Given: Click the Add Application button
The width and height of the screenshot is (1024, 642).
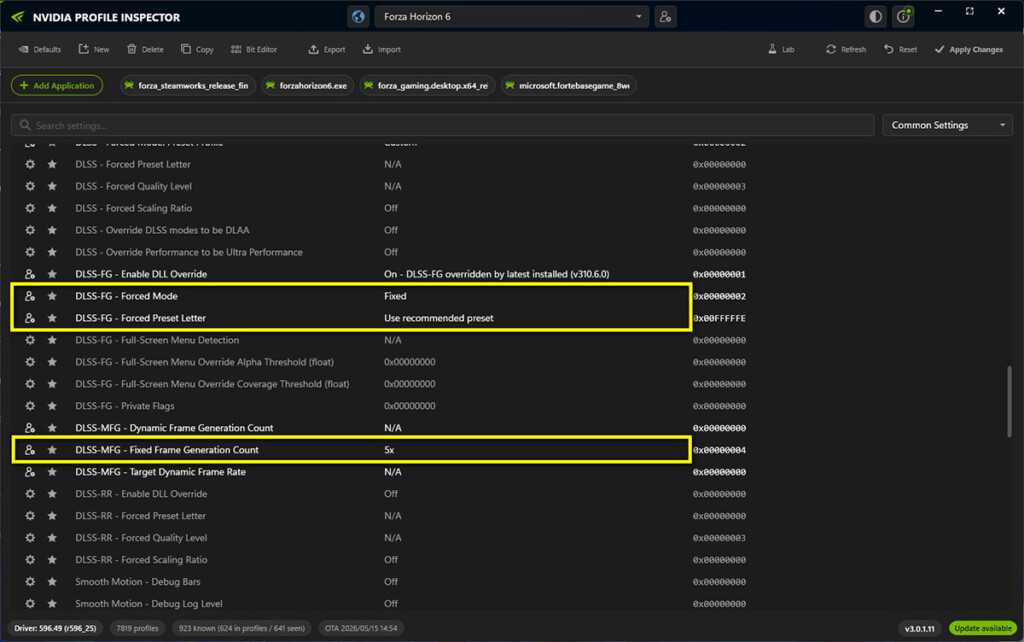Looking at the screenshot, I should [57, 86].
